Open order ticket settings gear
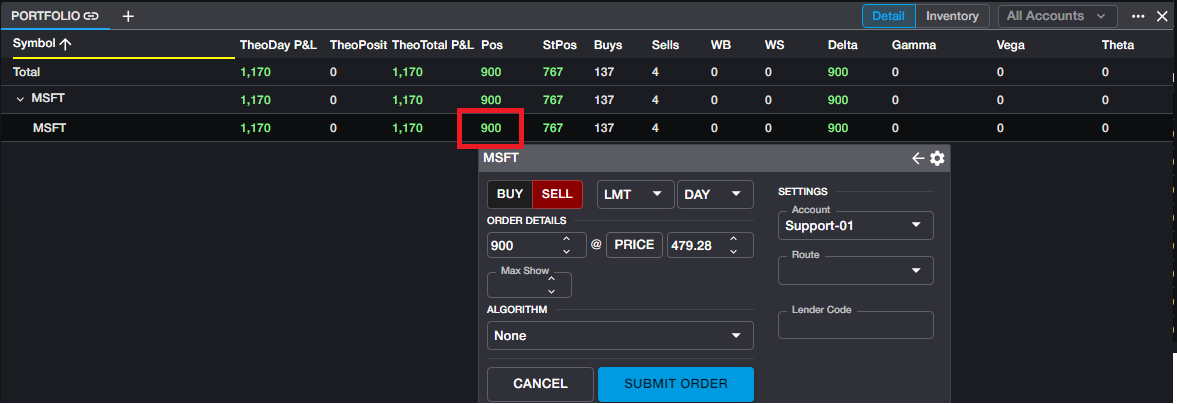Viewport: 1177px width, 404px height. [x=937, y=158]
